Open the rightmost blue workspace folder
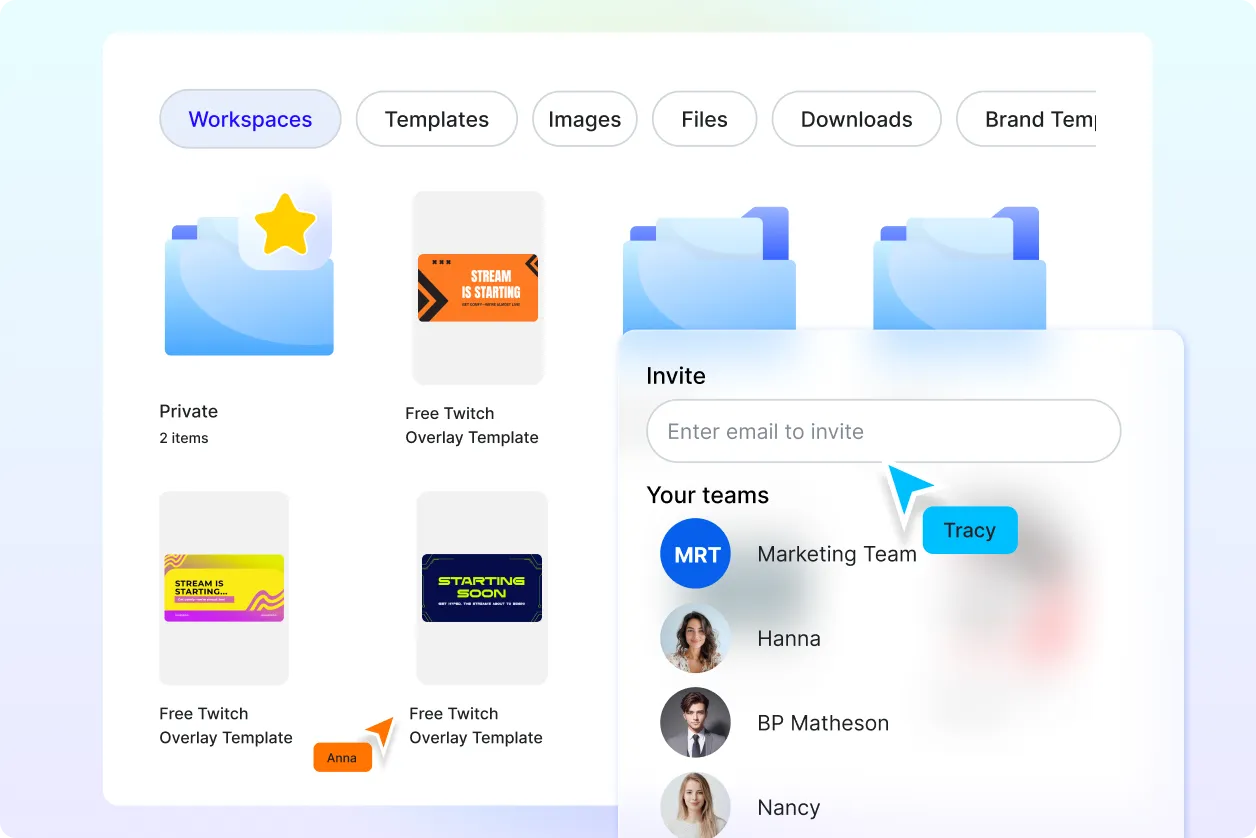The width and height of the screenshot is (1256, 838). [x=959, y=268]
